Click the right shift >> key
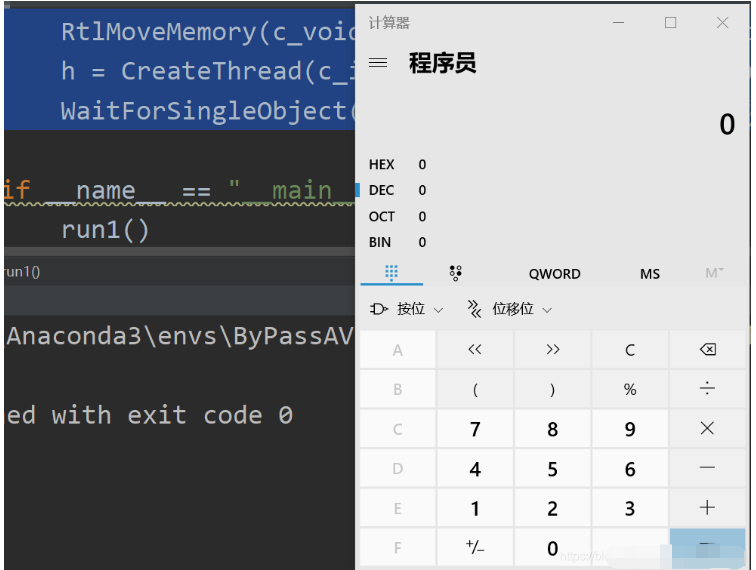Viewport: 756px width, 570px height. click(553, 350)
